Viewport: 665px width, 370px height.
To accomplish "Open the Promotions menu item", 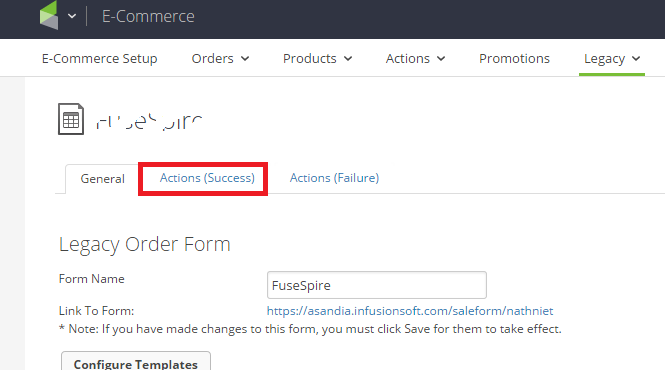I will 514,58.
